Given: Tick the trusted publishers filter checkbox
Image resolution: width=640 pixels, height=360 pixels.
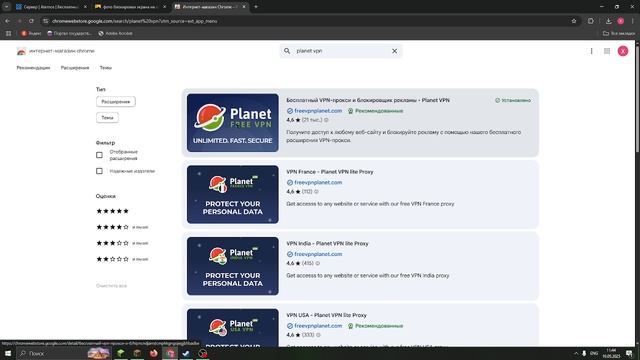Looking at the screenshot, I should [99, 171].
